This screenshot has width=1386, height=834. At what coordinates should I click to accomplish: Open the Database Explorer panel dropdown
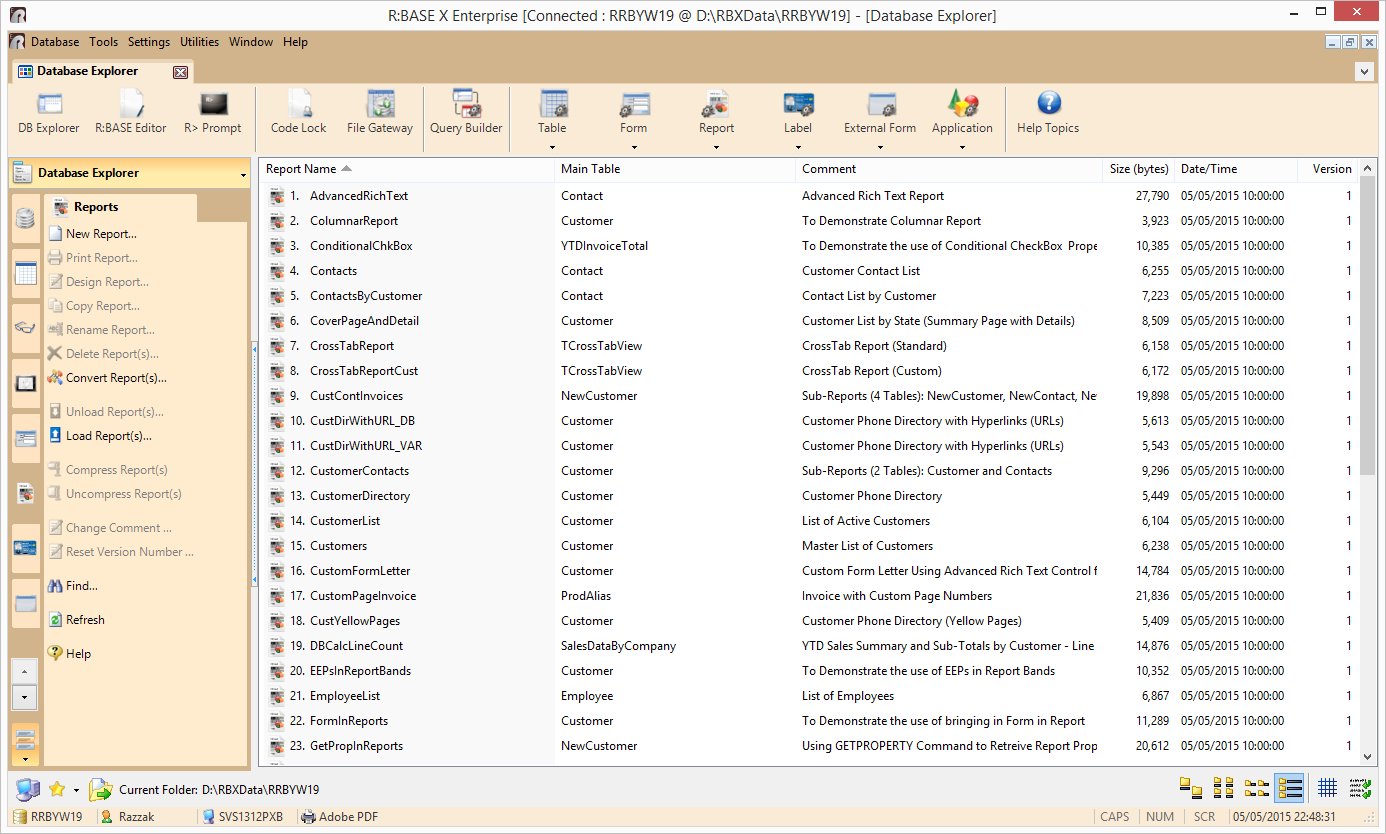pos(243,175)
